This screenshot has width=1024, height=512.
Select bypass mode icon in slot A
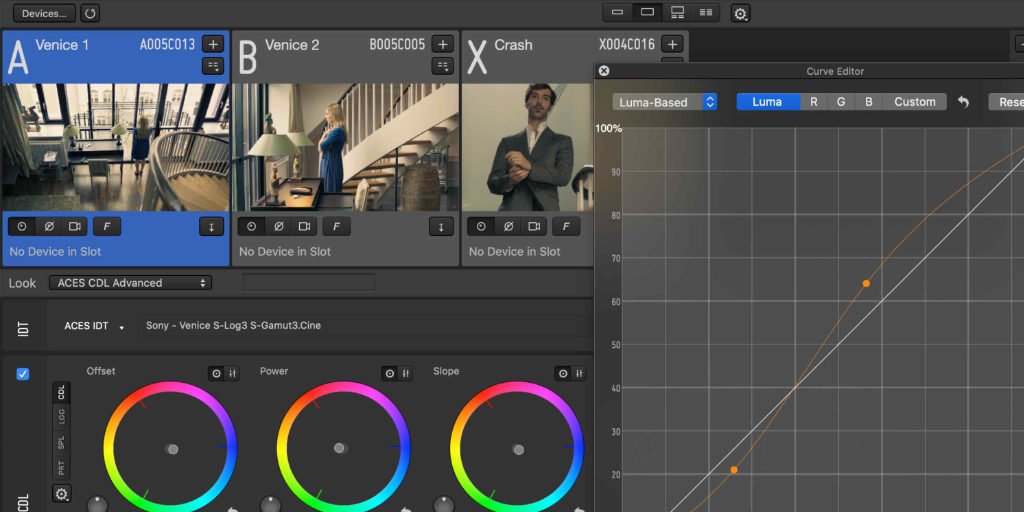(48, 227)
